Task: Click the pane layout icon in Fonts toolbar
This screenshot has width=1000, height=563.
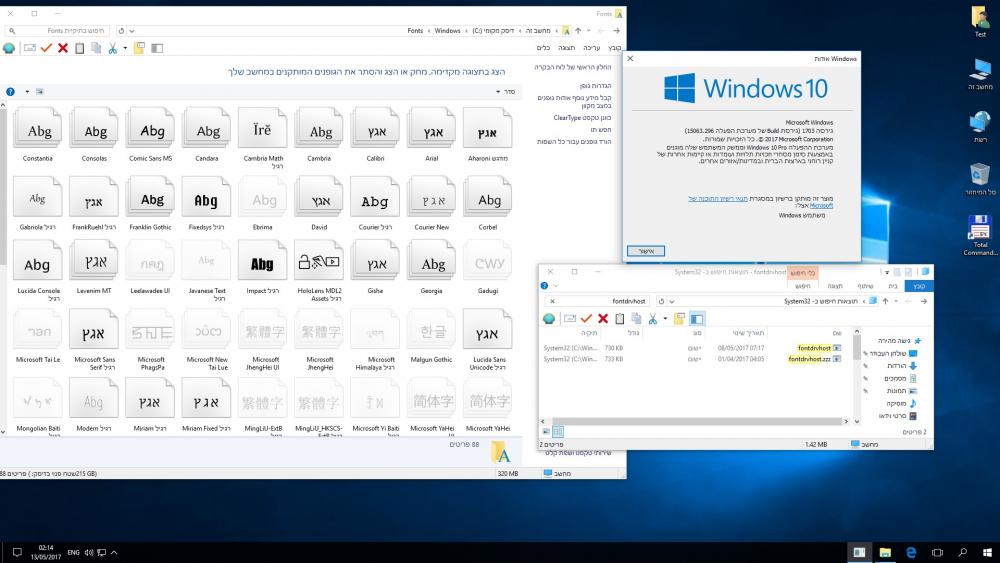Action: pos(157,48)
